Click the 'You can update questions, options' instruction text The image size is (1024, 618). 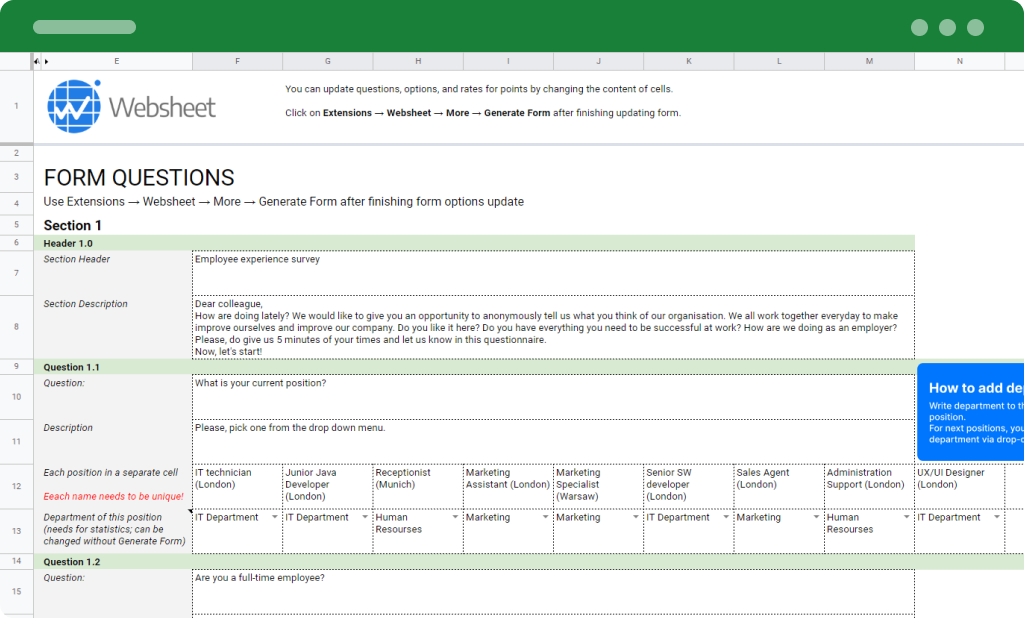479,89
